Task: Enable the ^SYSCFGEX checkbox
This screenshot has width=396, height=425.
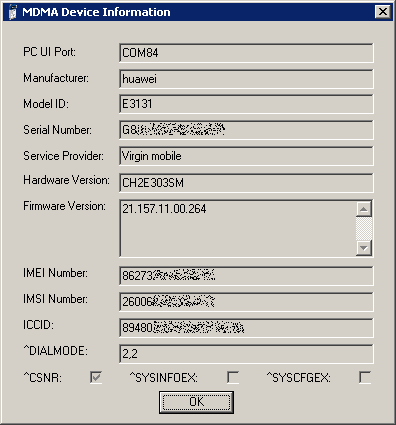Action: tap(365, 377)
